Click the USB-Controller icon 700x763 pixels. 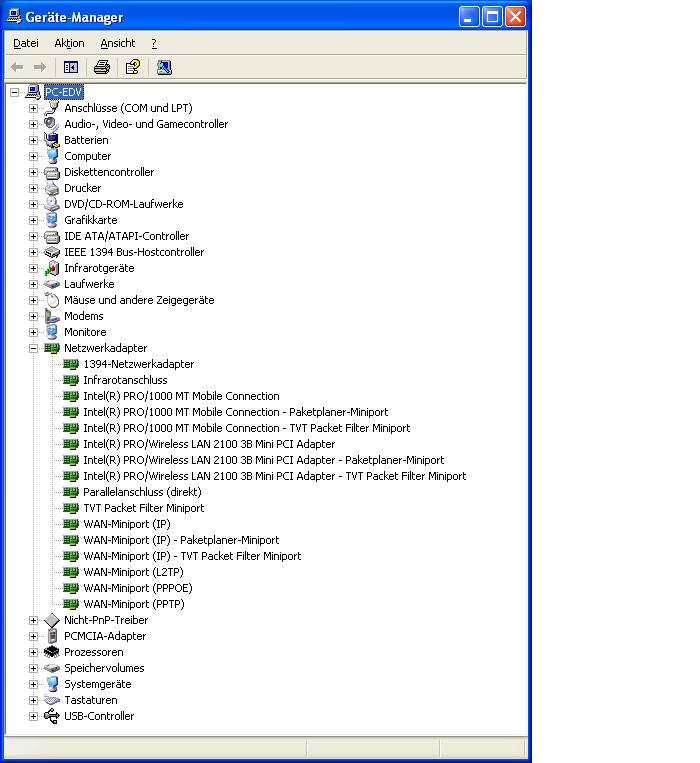click(x=52, y=716)
